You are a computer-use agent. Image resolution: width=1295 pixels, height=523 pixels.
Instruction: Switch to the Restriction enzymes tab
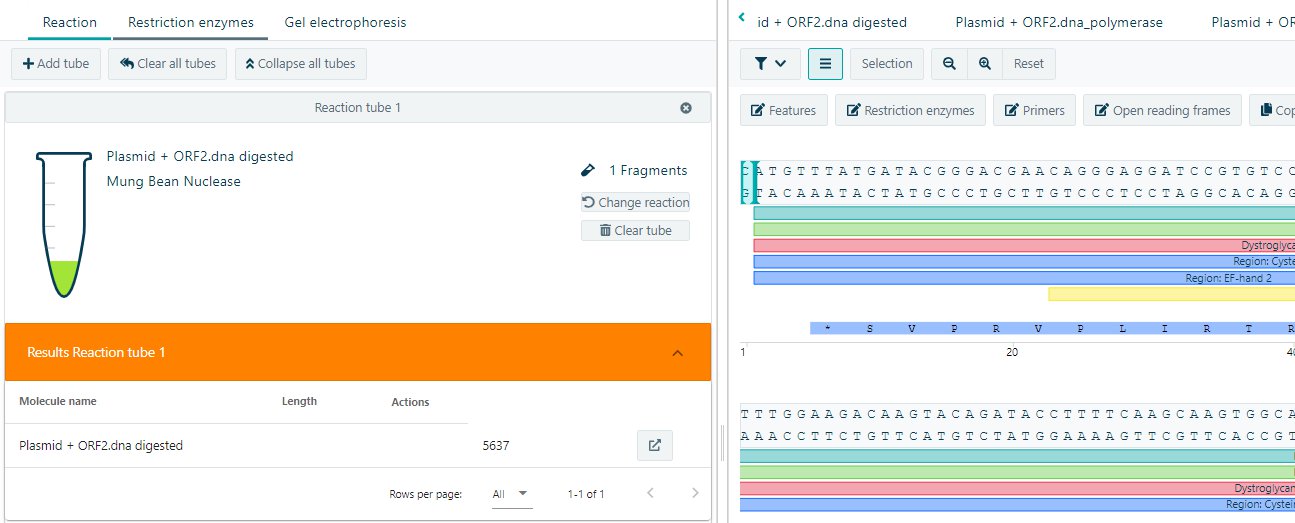[191, 22]
